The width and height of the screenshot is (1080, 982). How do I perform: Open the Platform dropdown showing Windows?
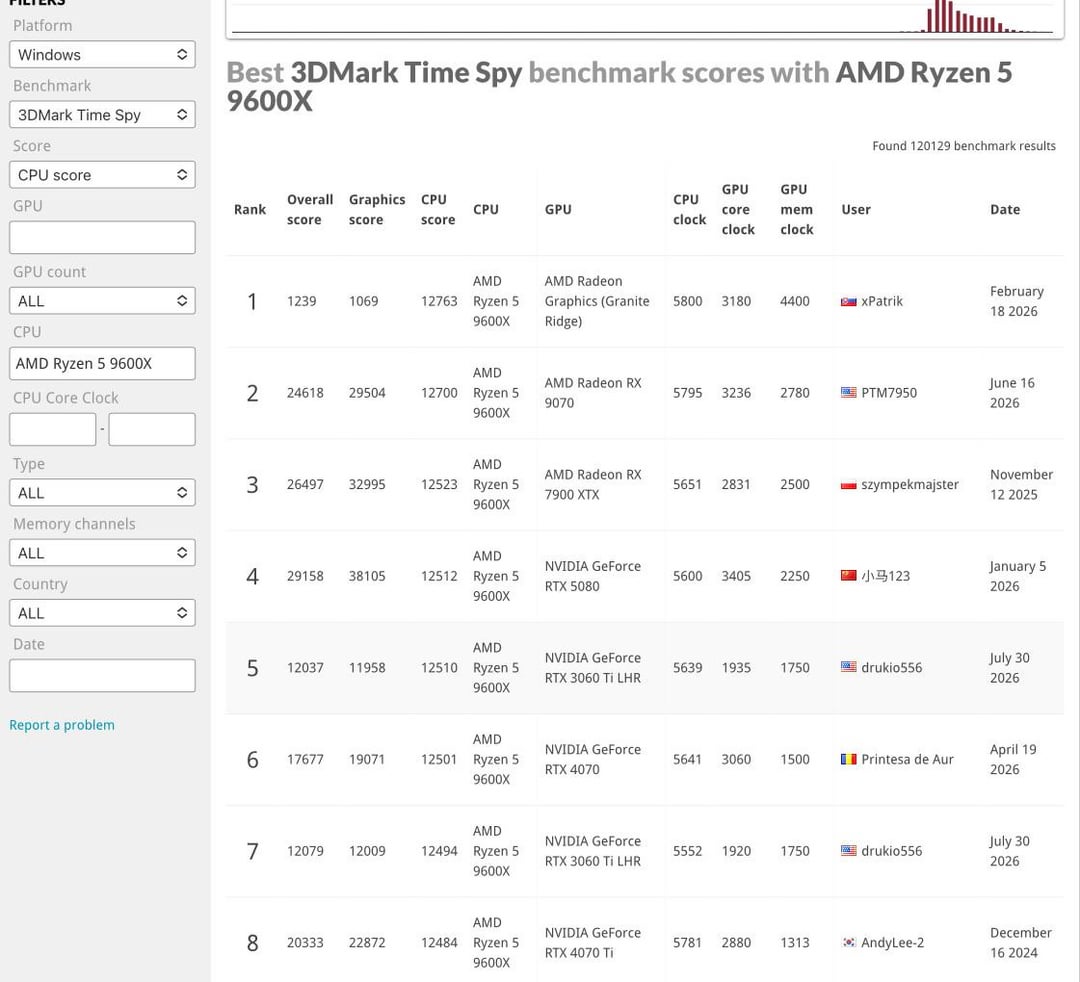tap(102, 54)
